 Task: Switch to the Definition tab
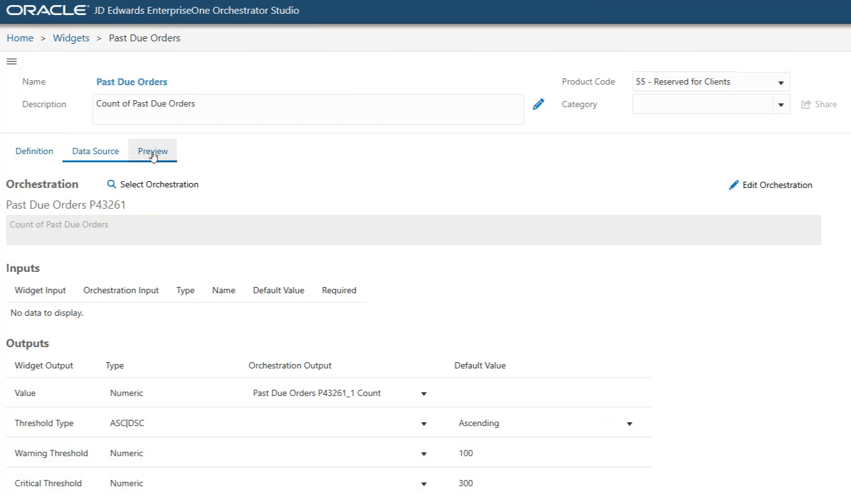tap(34, 151)
